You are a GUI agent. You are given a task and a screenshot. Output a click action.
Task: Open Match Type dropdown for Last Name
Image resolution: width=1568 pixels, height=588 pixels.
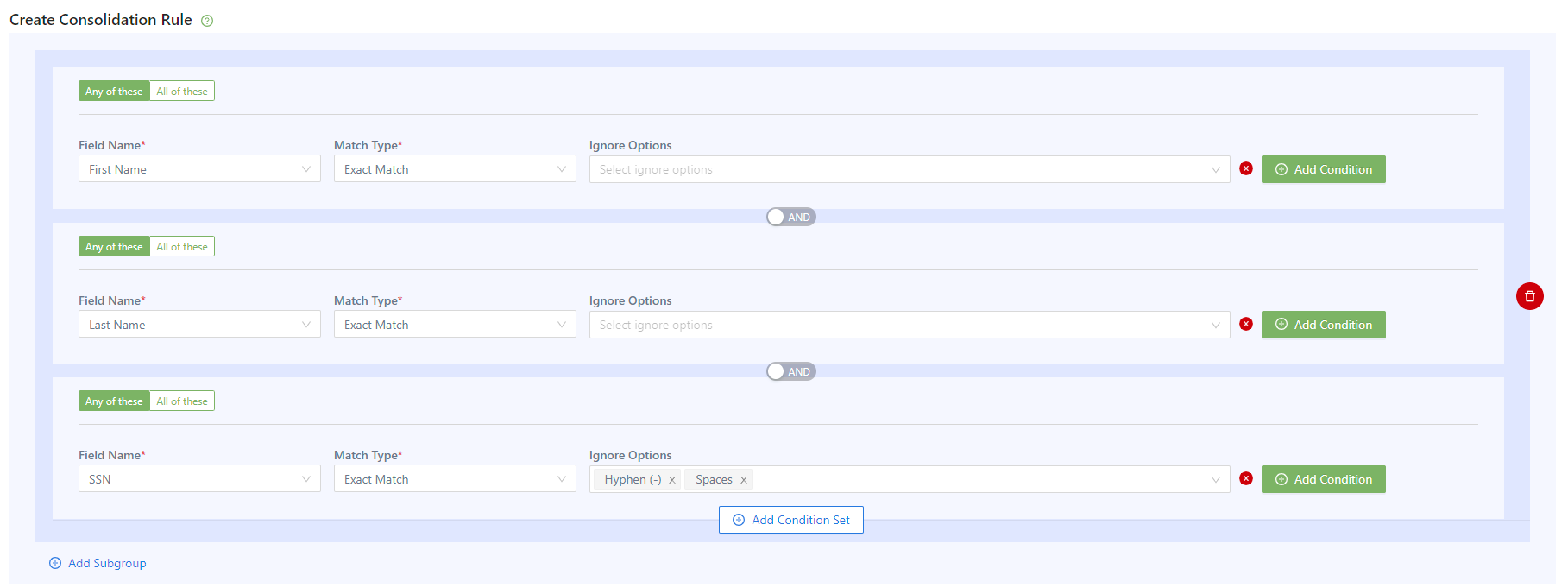(x=454, y=325)
